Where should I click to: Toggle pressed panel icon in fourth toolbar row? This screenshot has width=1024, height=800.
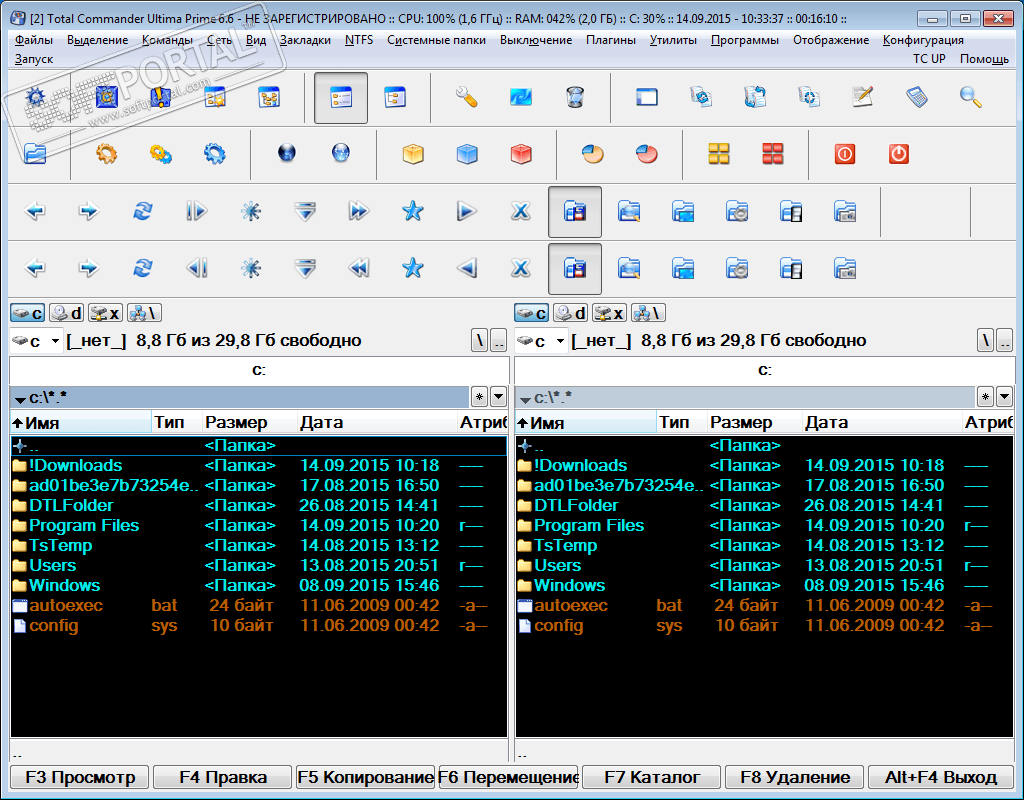[575, 268]
